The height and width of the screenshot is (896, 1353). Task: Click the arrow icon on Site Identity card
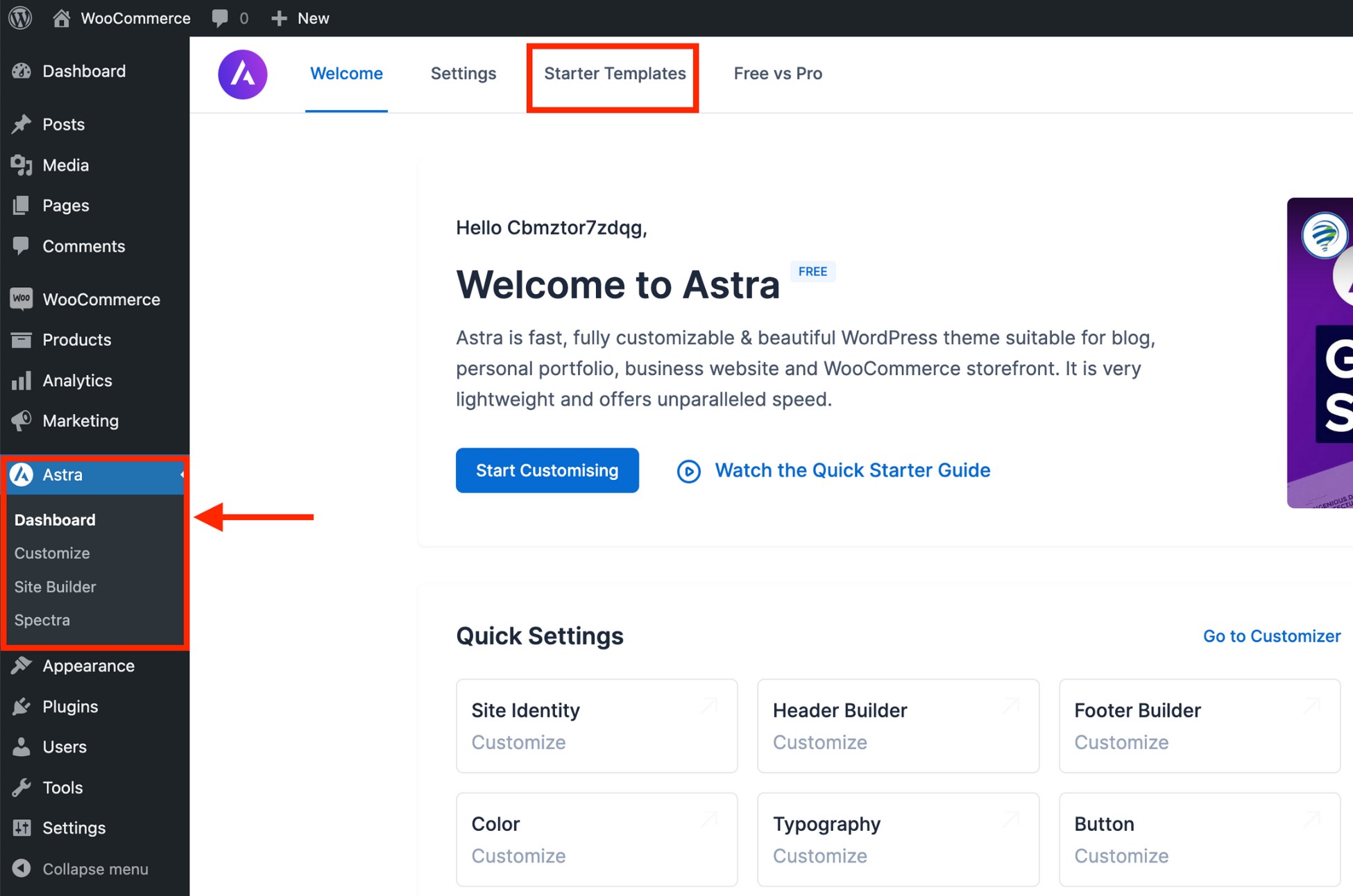point(709,707)
